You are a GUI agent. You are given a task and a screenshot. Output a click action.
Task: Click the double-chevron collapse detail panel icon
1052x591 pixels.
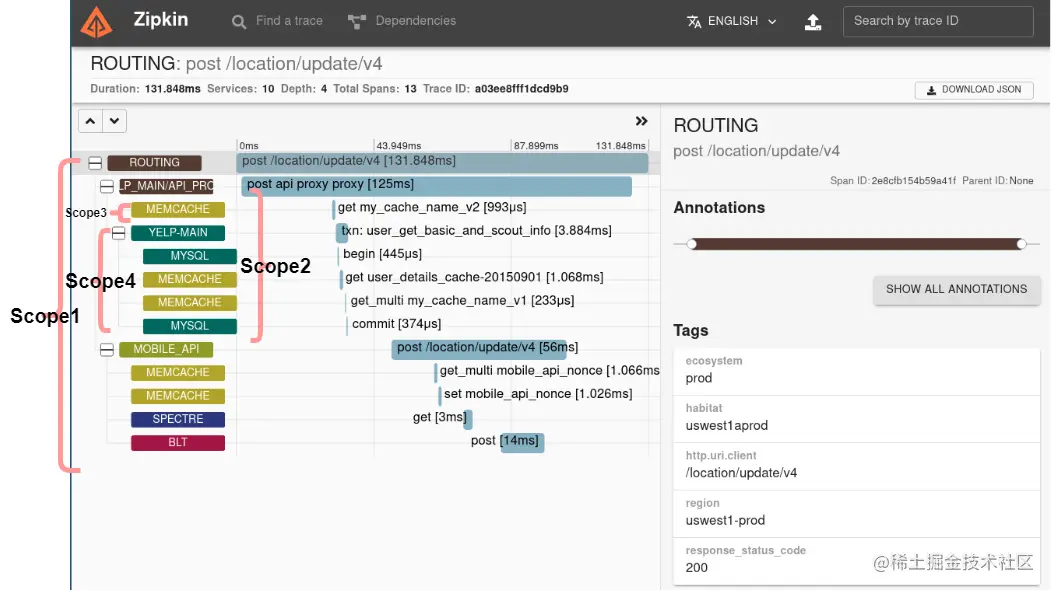[641, 121]
